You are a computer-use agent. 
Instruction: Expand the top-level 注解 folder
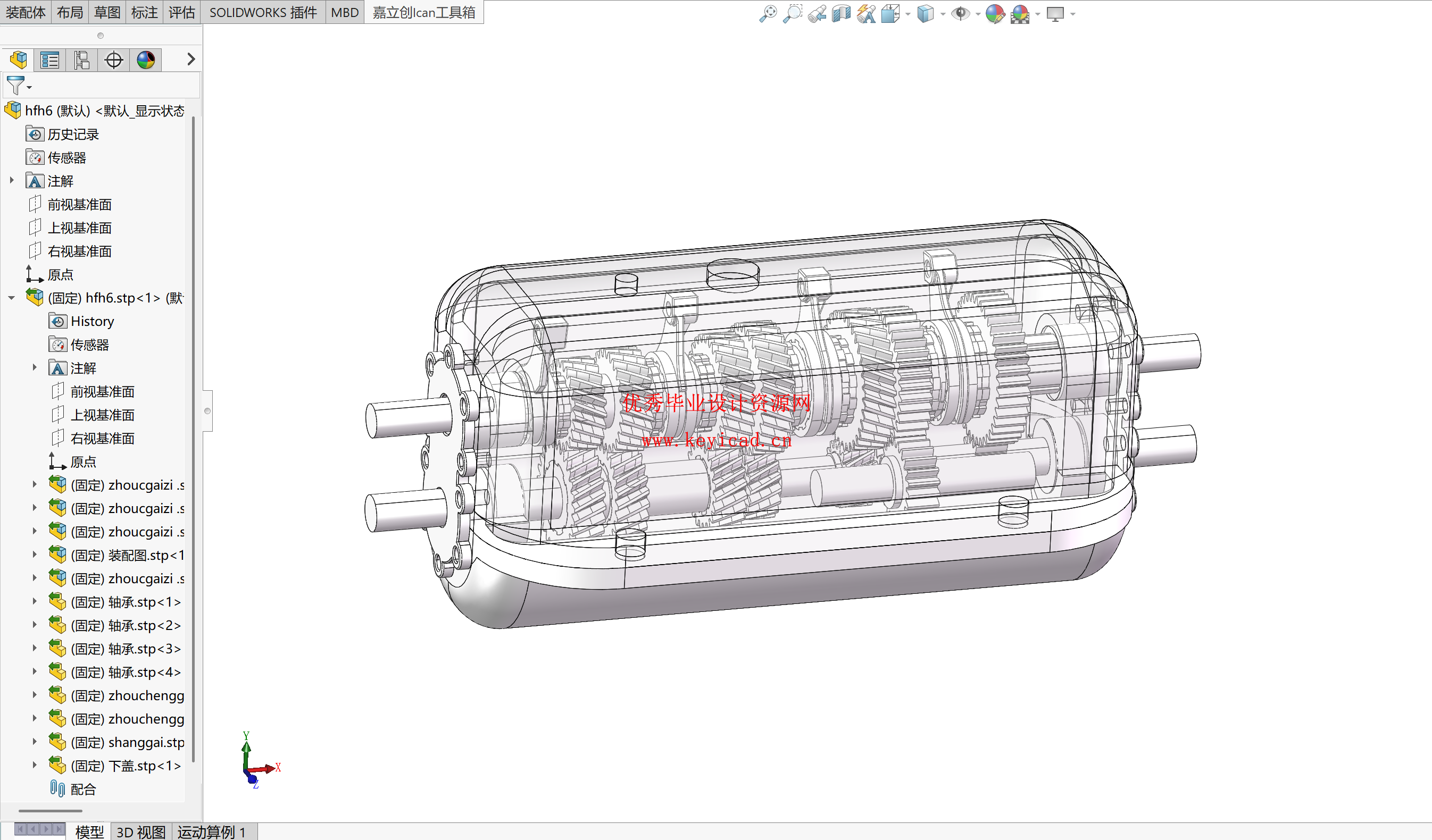click(x=11, y=181)
